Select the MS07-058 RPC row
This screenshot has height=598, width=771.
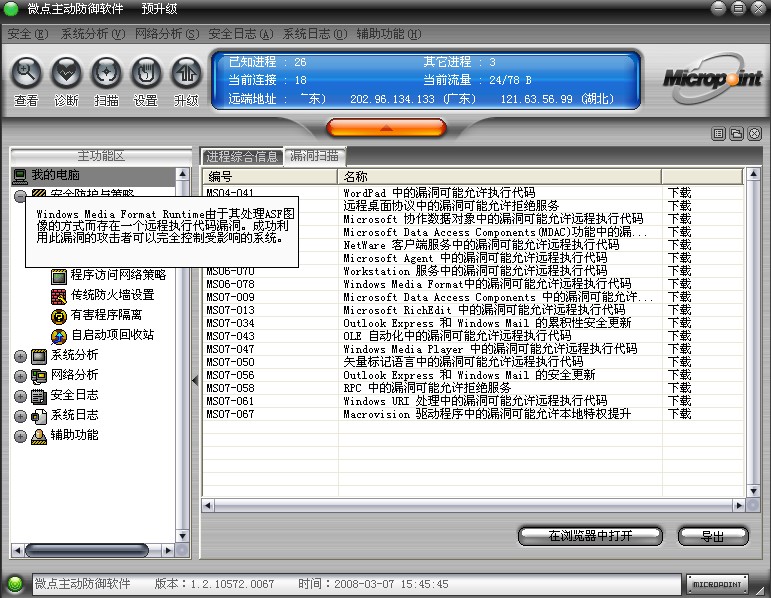pyautogui.click(x=473, y=388)
